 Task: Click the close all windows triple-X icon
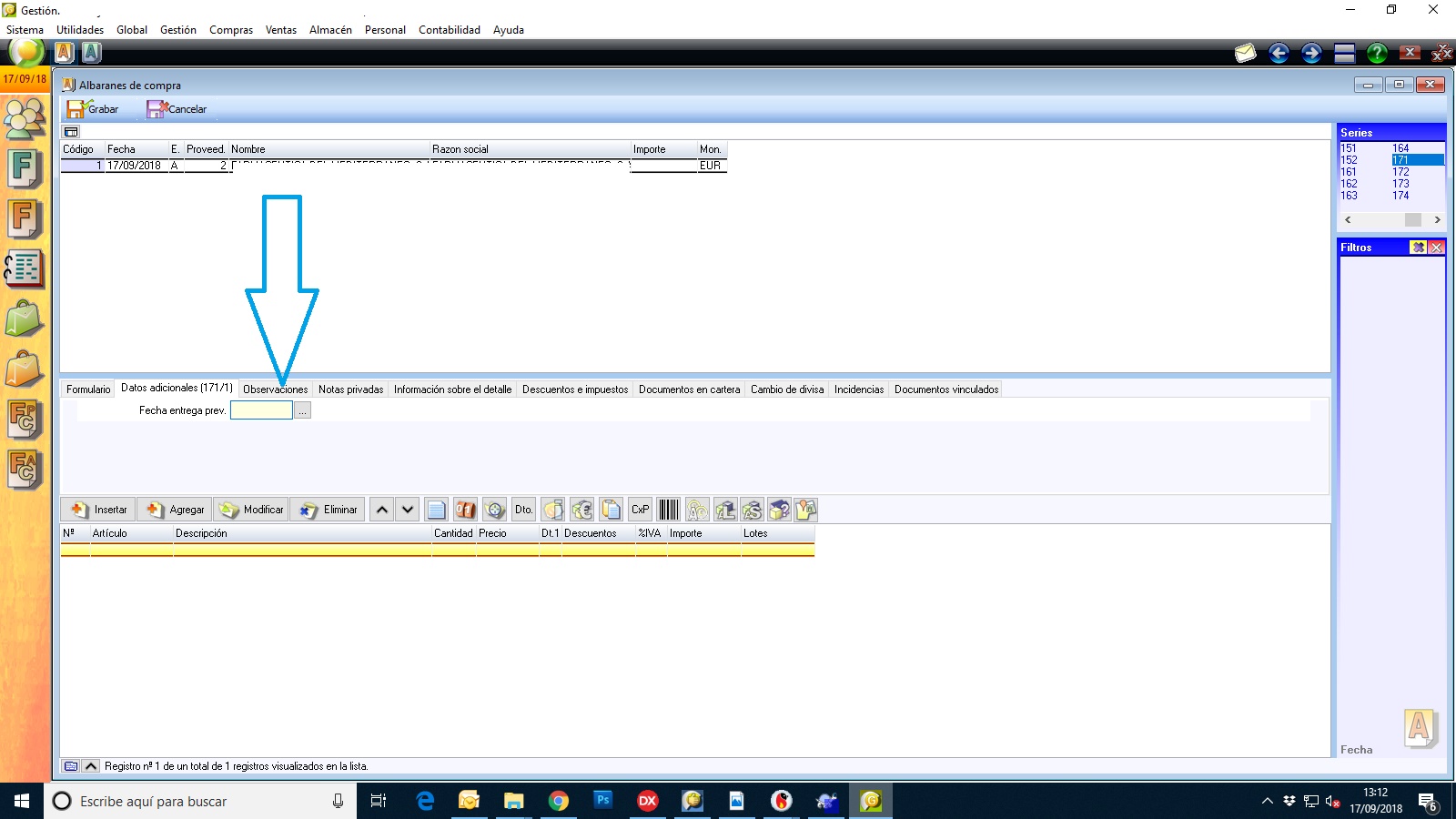[1441, 54]
